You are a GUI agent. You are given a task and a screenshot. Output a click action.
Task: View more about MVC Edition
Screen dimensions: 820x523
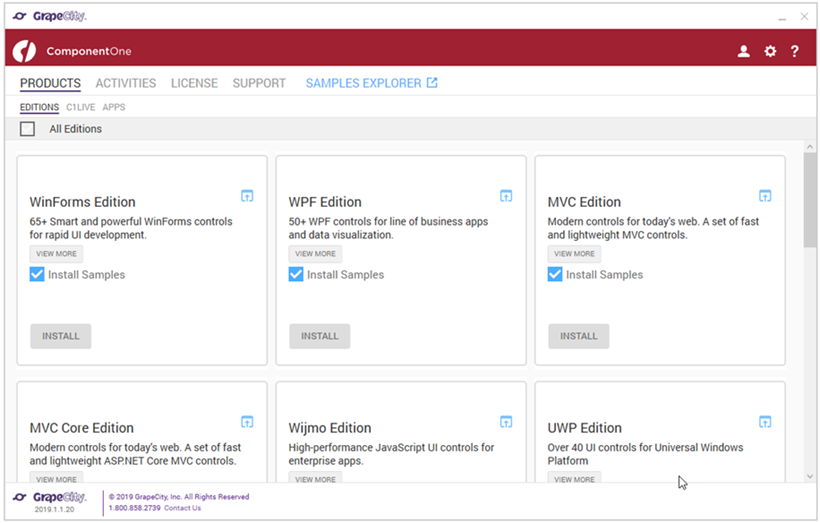coord(574,254)
